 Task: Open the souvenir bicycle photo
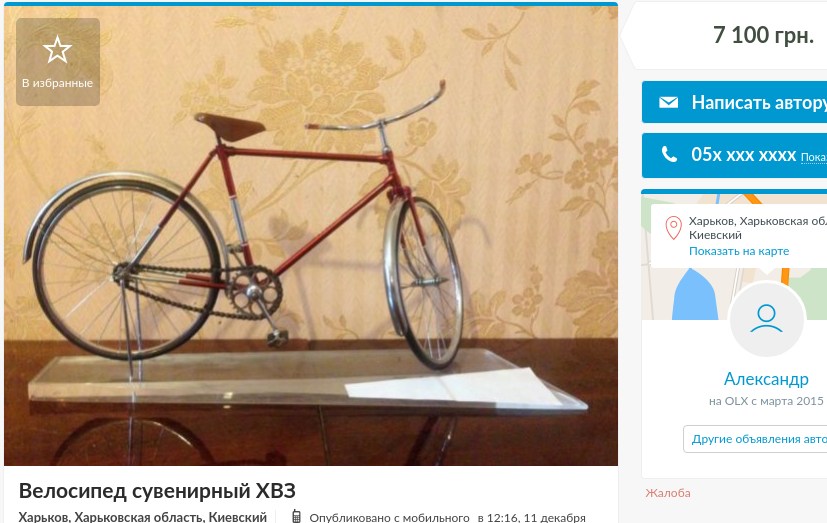tap(311, 236)
